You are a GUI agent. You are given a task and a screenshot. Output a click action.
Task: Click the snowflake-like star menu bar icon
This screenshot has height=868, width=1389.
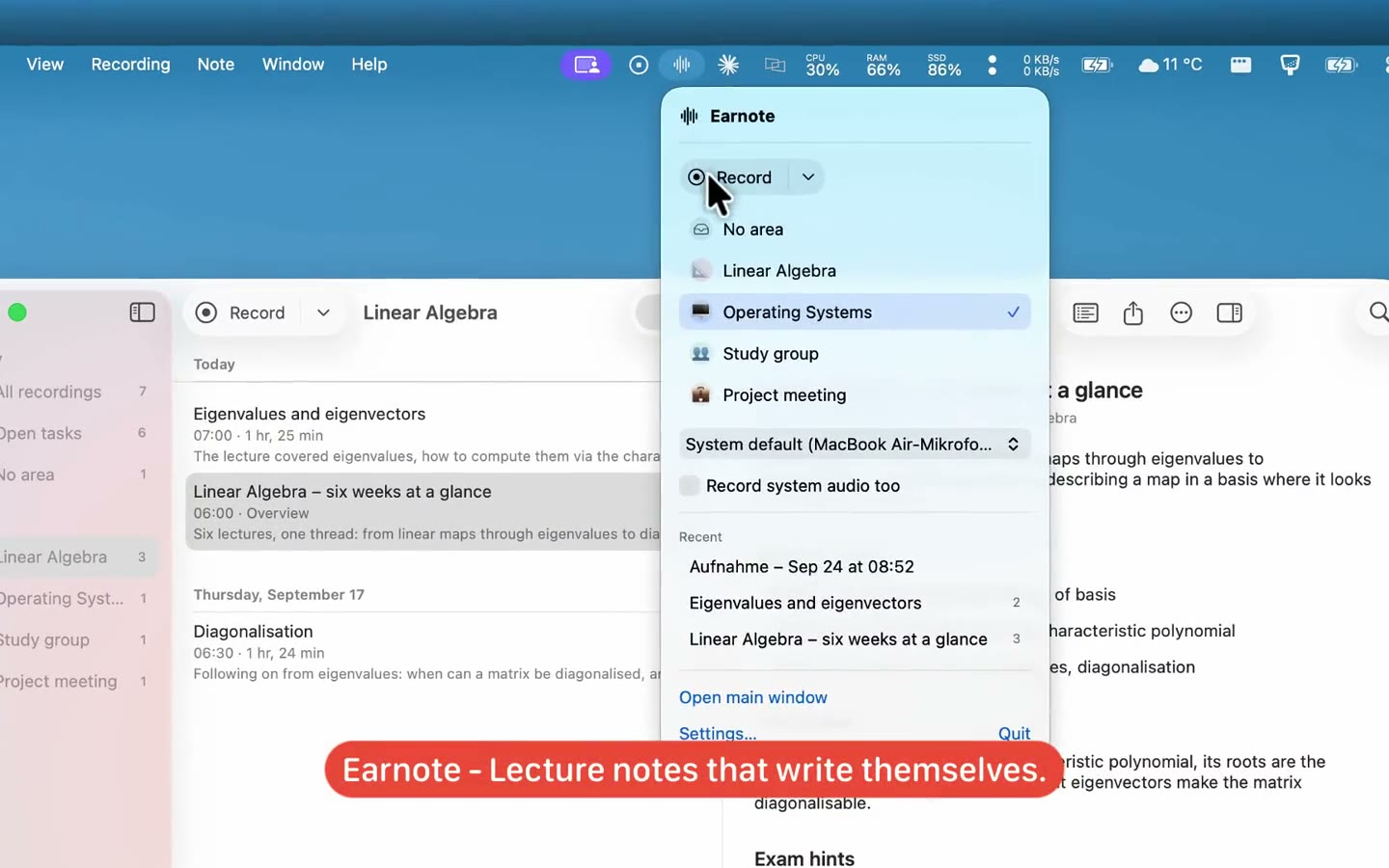[x=728, y=65]
